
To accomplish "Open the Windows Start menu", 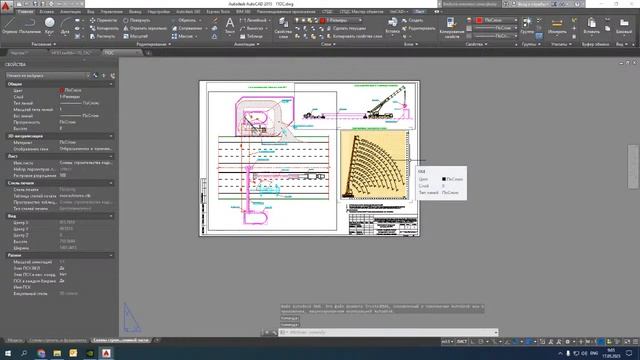I will tap(8, 353).
